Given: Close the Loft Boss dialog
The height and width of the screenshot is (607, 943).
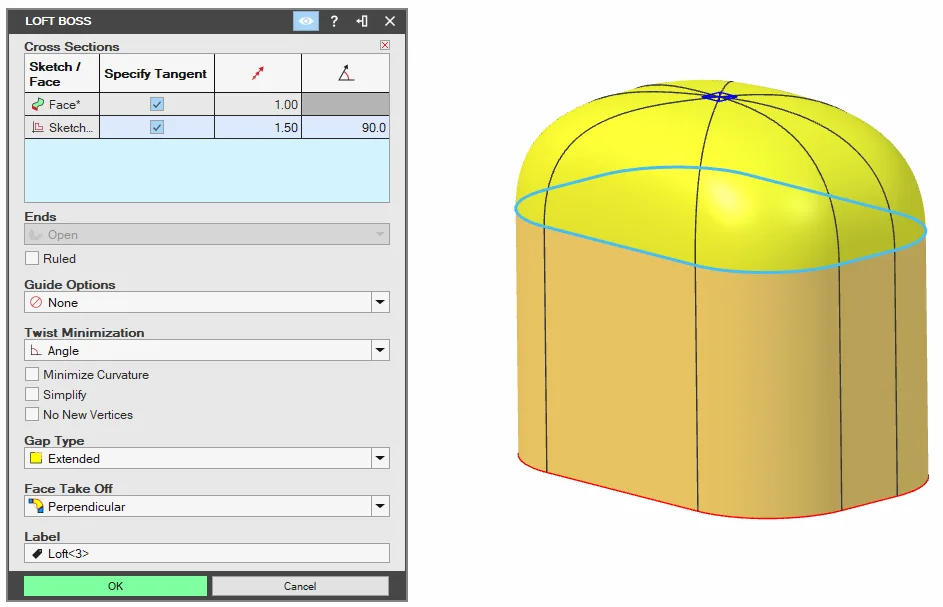Looking at the screenshot, I should click(x=390, y=21).
